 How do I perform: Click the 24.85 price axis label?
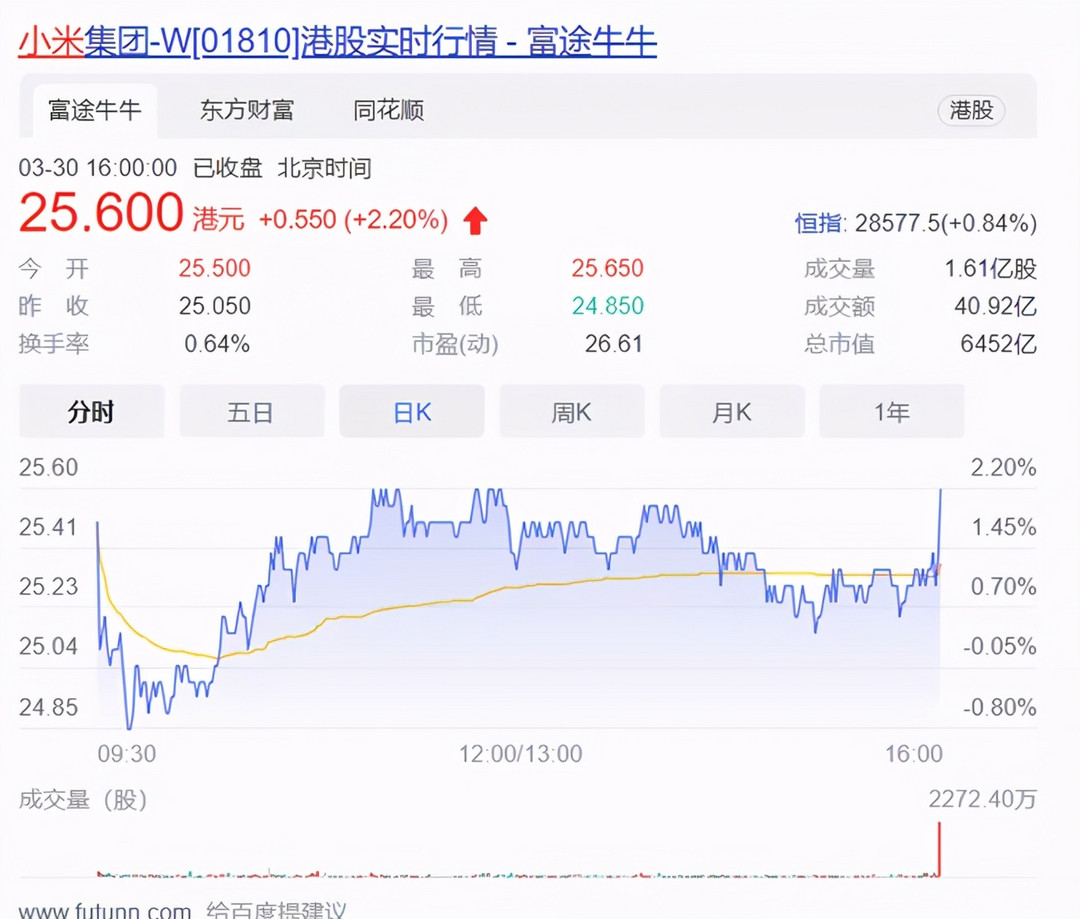48,708
